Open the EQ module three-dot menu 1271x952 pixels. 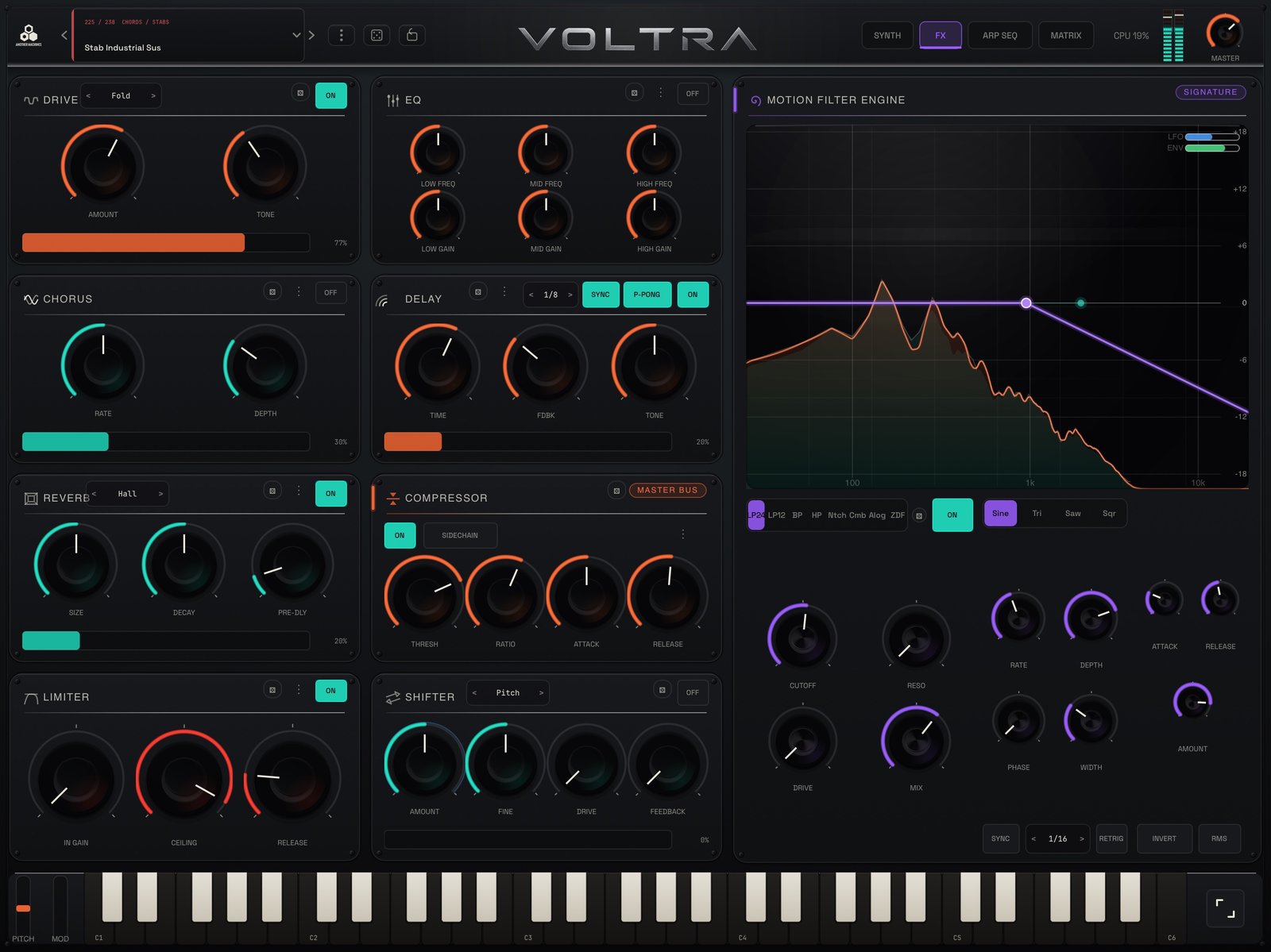click(660, 93)
